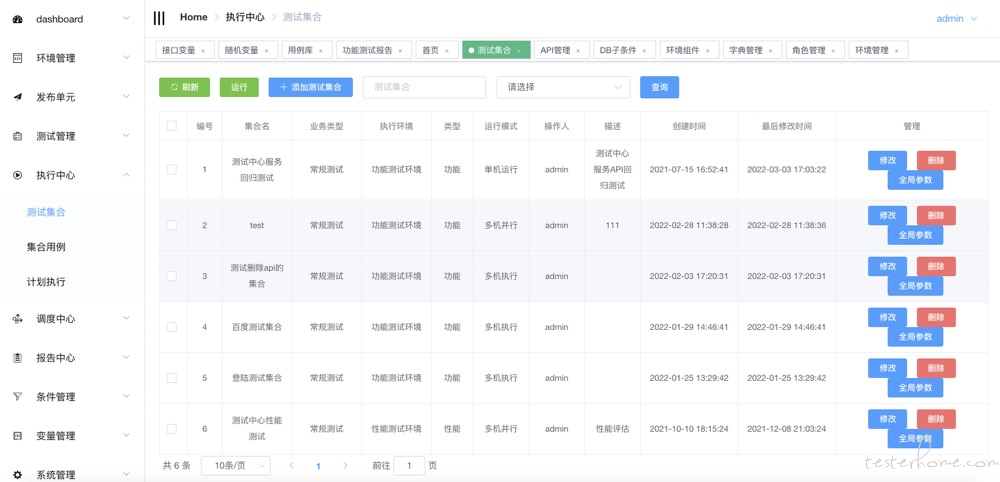
Task: Click the 环境管理 sidebar icon
Action: point(18,58)
